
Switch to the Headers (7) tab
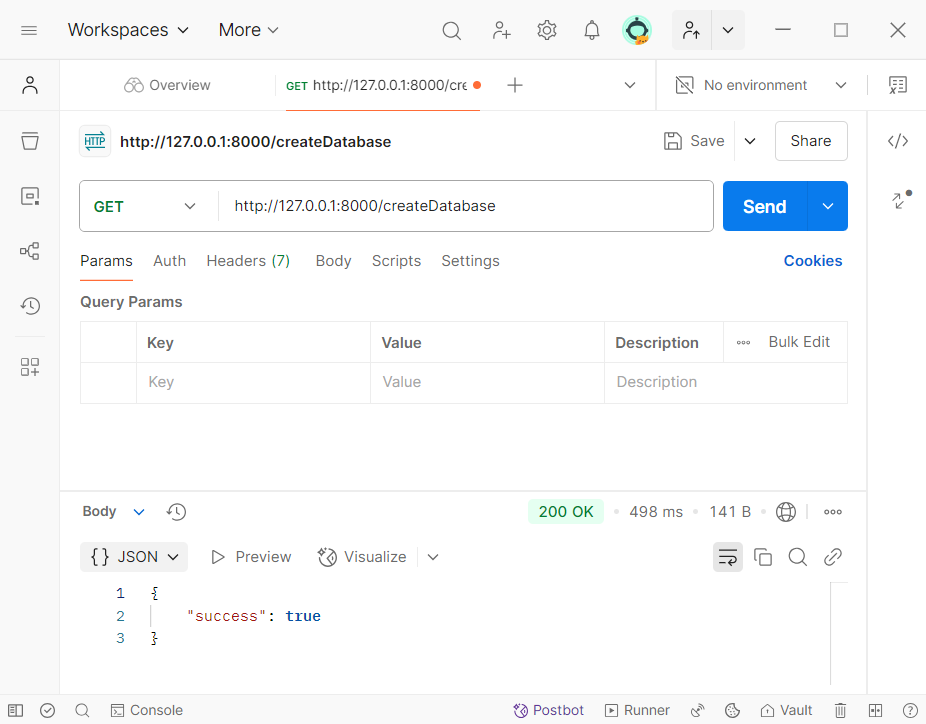(248, 261)
